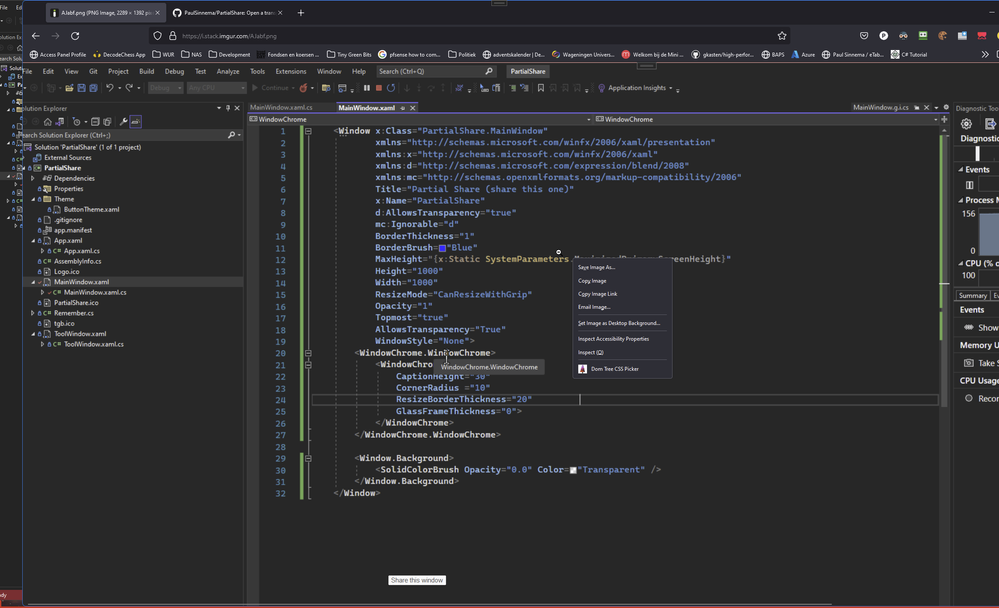Click the Firefox reload page button

point(75,35)
